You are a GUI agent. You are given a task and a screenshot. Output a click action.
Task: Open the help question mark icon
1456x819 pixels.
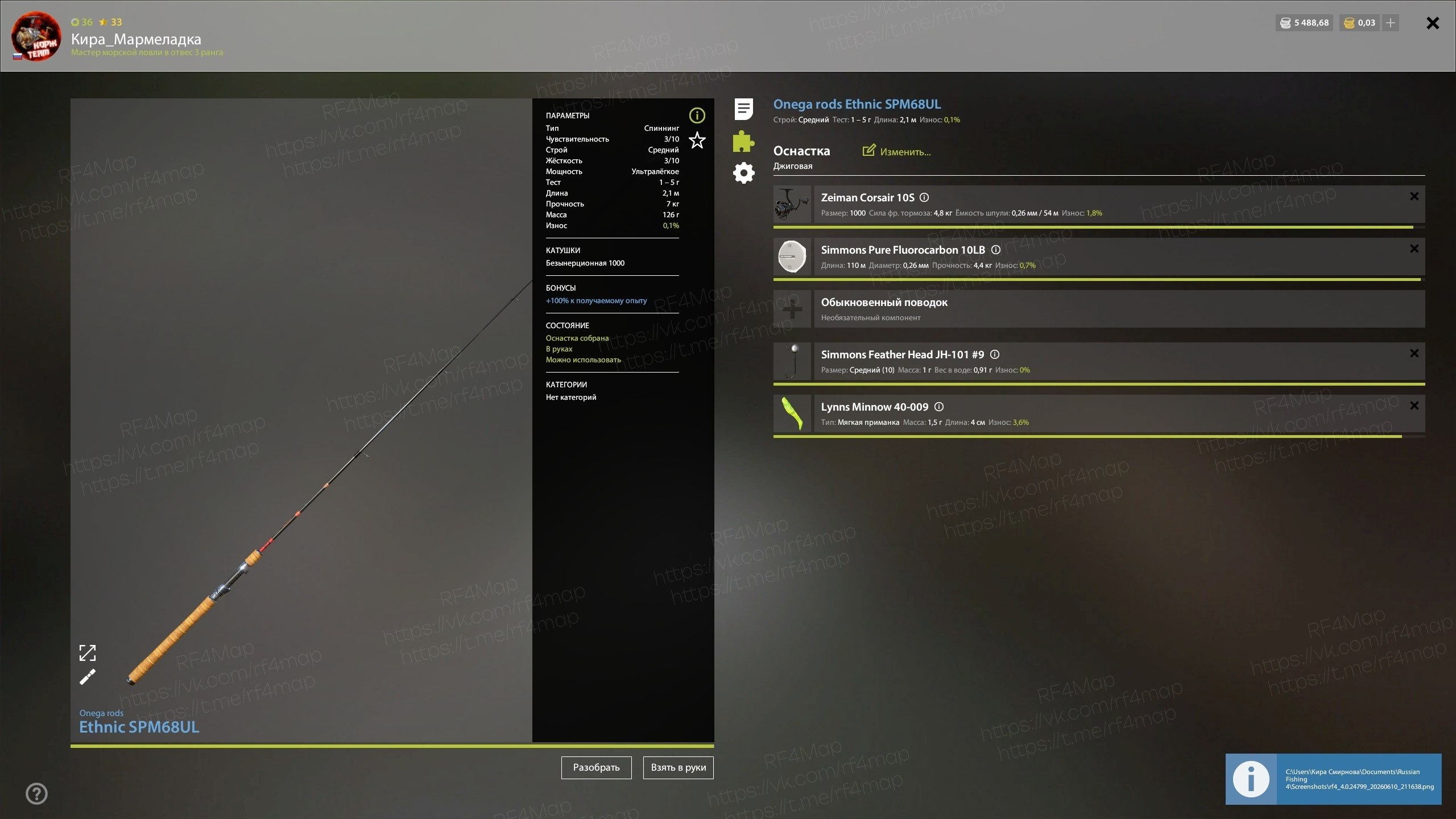point(36,793)
